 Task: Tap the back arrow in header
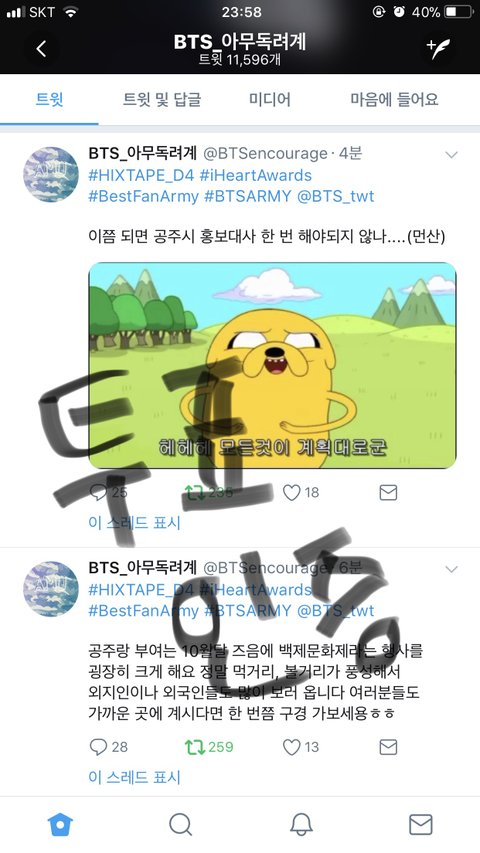(x=41, y=49)
